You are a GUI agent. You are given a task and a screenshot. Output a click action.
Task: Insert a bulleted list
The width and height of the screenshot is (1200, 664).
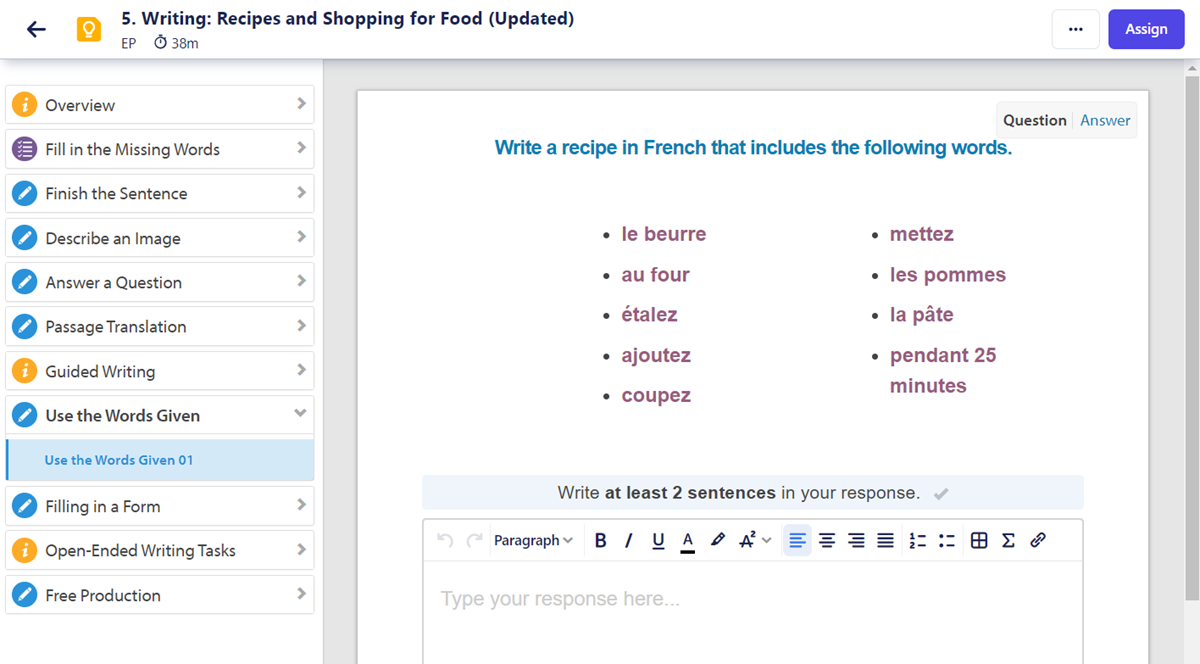click(947, 540)
